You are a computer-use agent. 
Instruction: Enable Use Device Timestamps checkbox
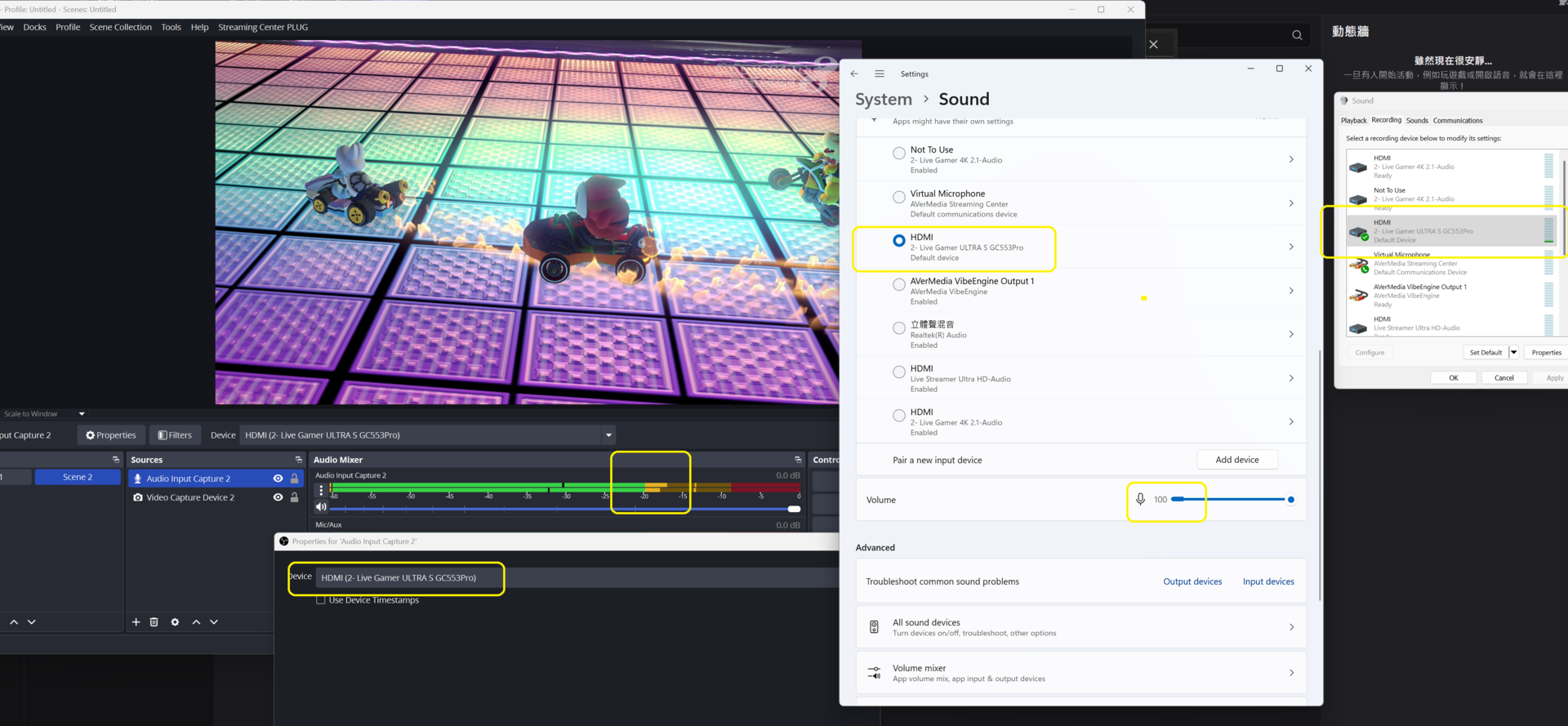point(321,600)
